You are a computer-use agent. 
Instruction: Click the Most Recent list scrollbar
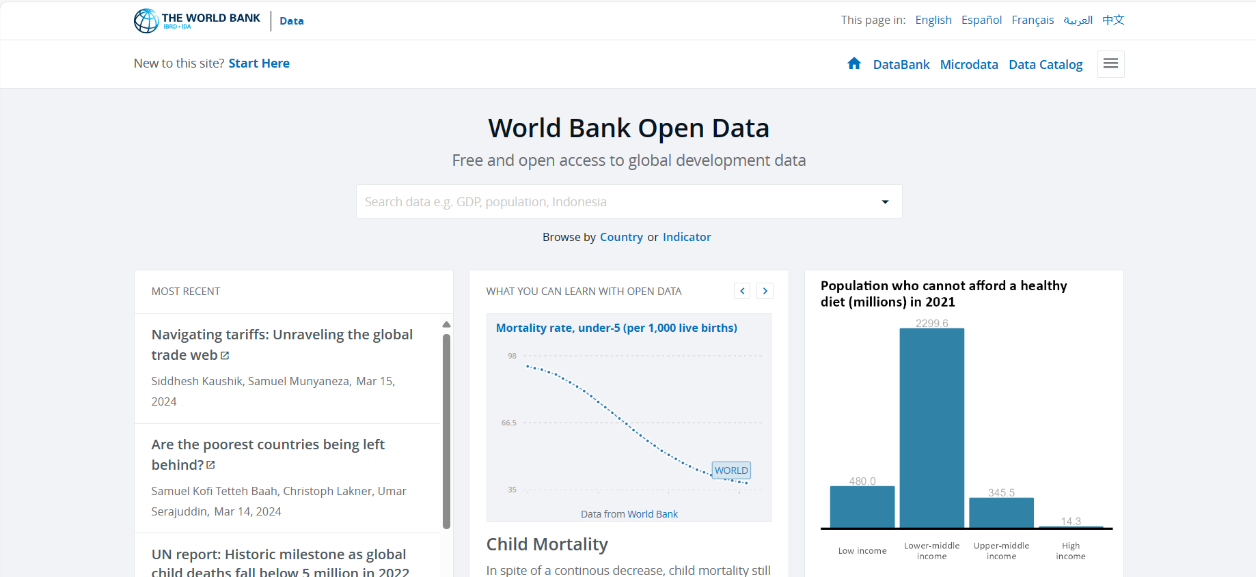(x=446, y=431)
